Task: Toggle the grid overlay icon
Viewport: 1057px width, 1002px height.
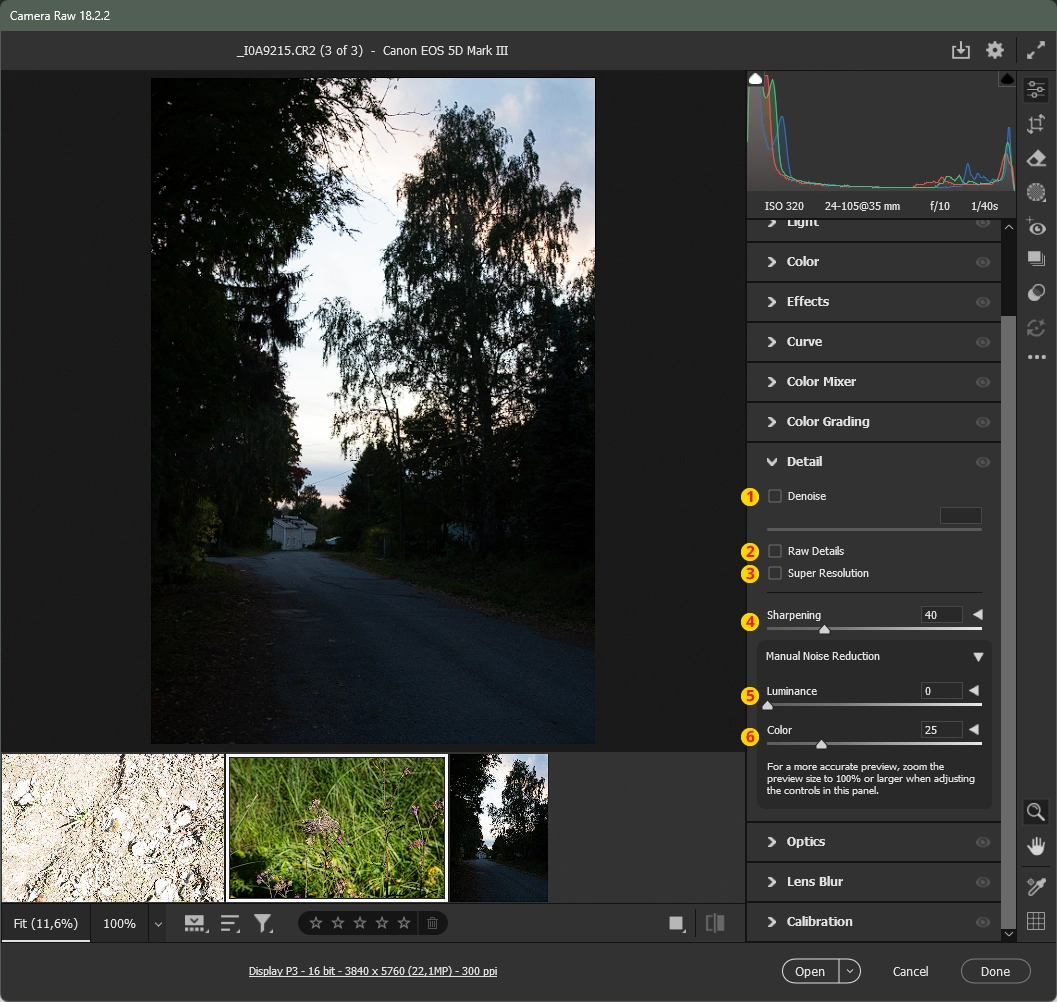Action: pyautogui.click(x=1036, y=921)
